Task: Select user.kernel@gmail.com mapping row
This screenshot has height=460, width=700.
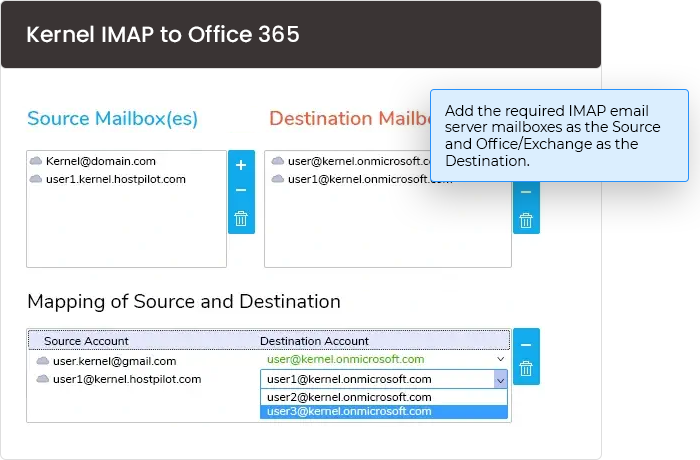Action: point(114,361)
